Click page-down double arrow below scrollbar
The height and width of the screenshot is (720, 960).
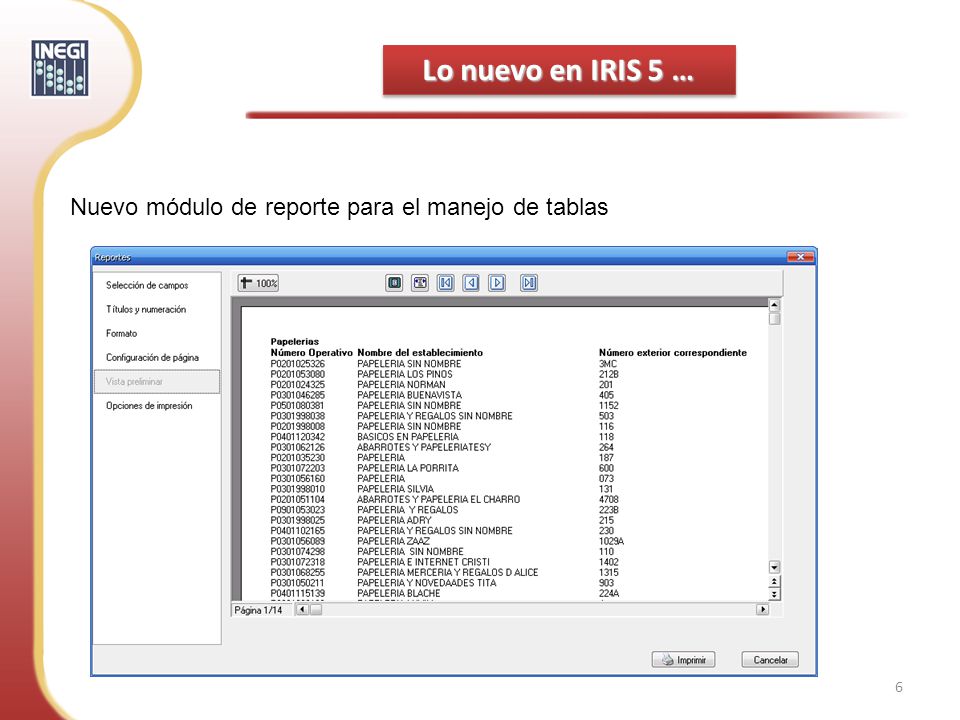[x=774, y=594]
